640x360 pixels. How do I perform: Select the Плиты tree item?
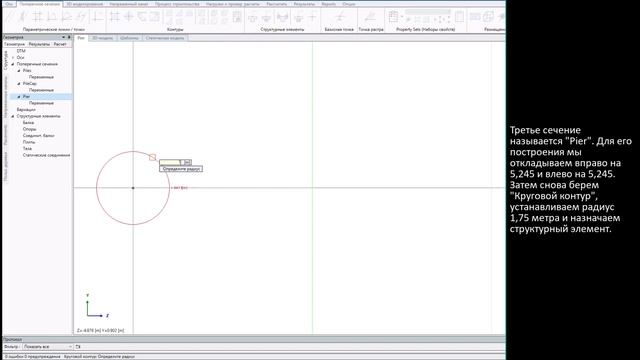click(x=29, y=142)
